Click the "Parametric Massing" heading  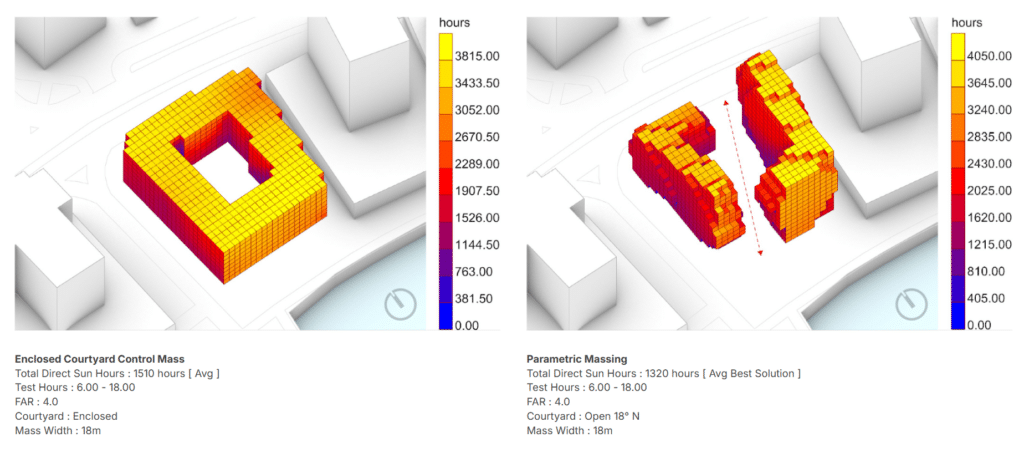pyautogui.click(x=576, y=359)
